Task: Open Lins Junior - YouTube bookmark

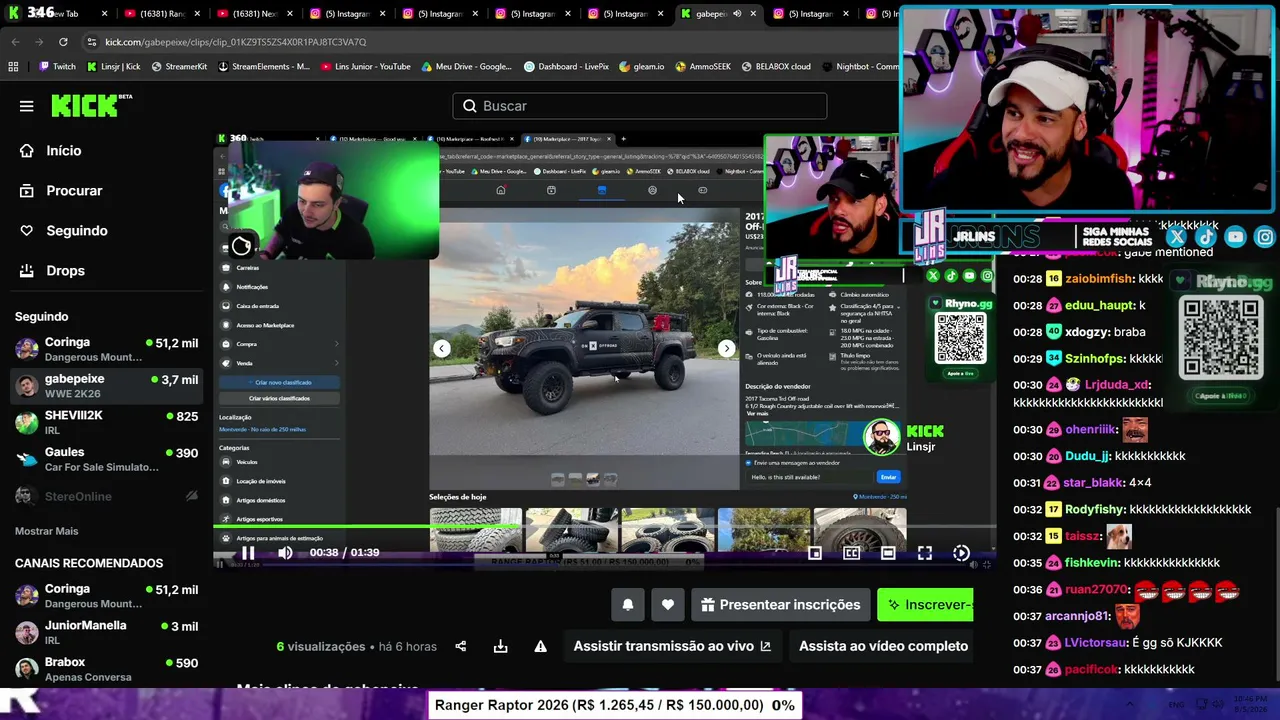Action: [x=366, y=67]
